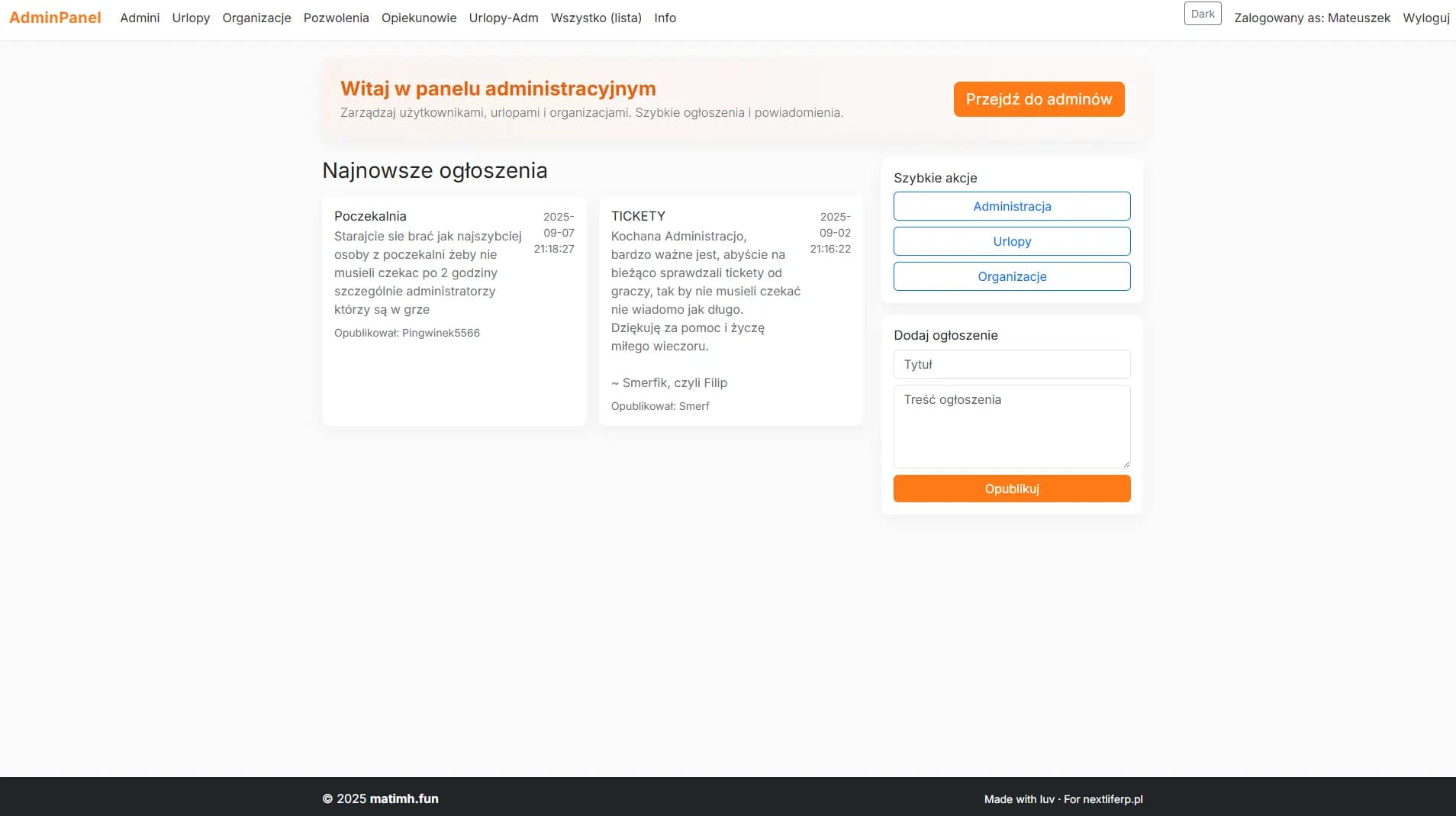Viewport: 1456px width, 816px height.
Task: Open Urlopy-Adm from the navbar
Action: [x=503, y=18]
